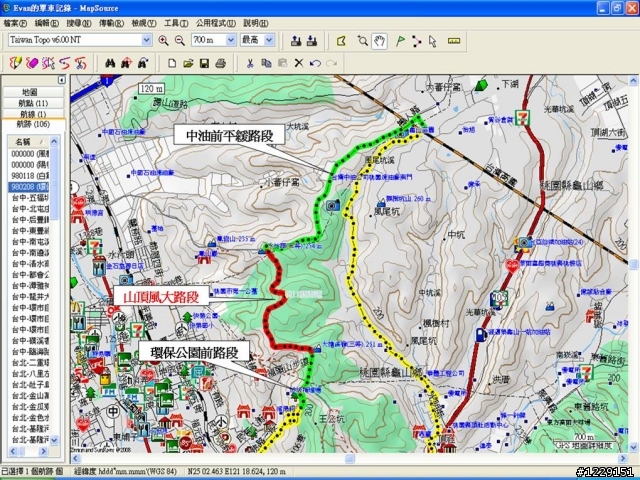Open the 編輯(E) menu

pos(47,23)
